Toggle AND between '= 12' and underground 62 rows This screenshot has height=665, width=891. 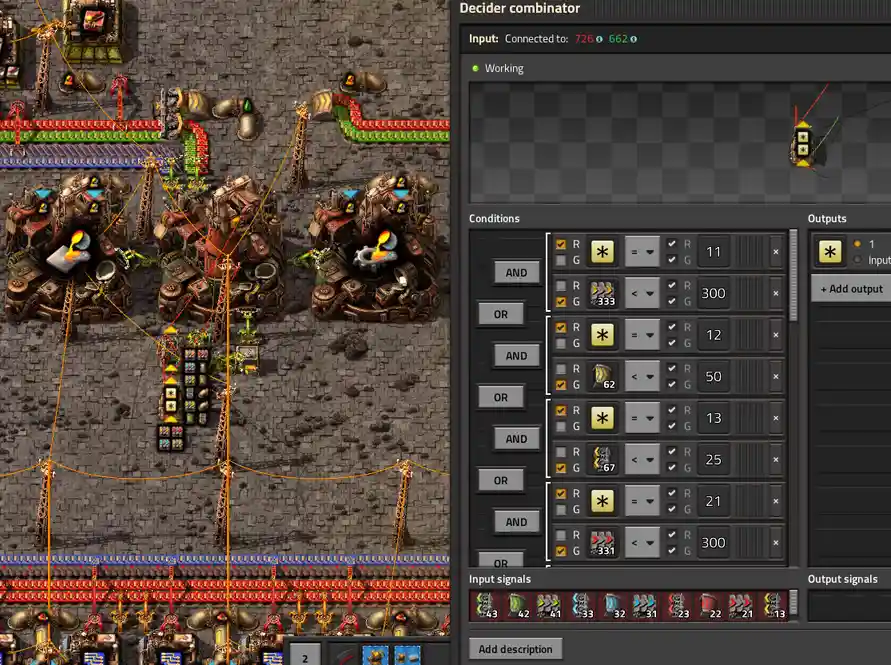(x=517, y=356)
